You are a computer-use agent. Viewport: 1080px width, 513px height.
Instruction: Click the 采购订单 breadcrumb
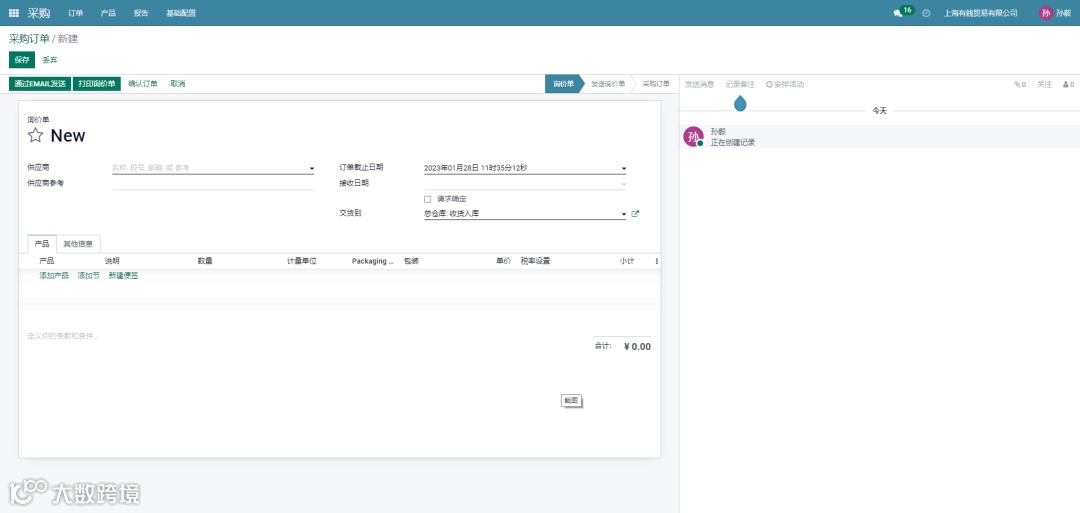[x=29, y=39]
